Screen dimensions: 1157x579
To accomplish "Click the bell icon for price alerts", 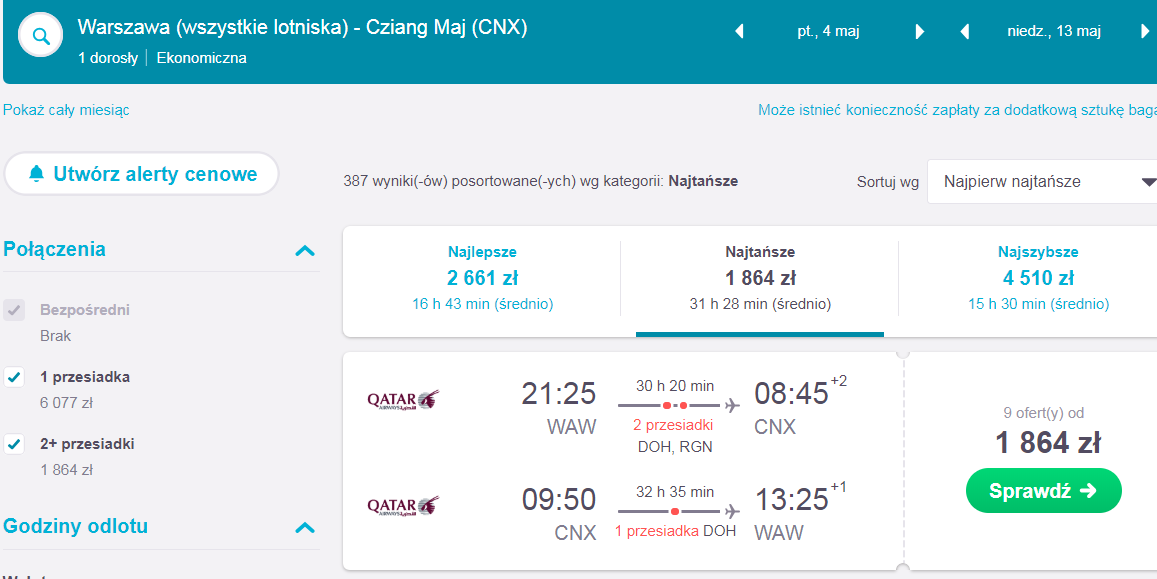I will click(x=35, y=174).
